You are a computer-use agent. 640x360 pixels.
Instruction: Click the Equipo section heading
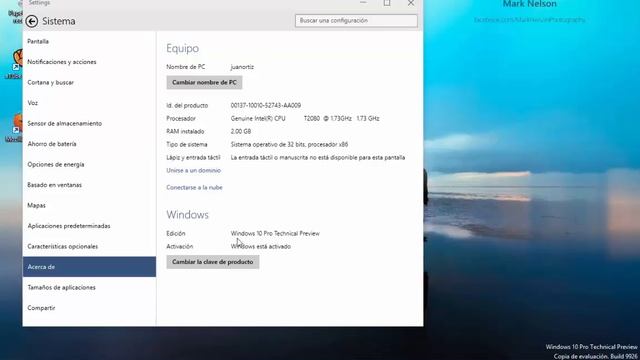pyautogui.click(x=182, y=48)
